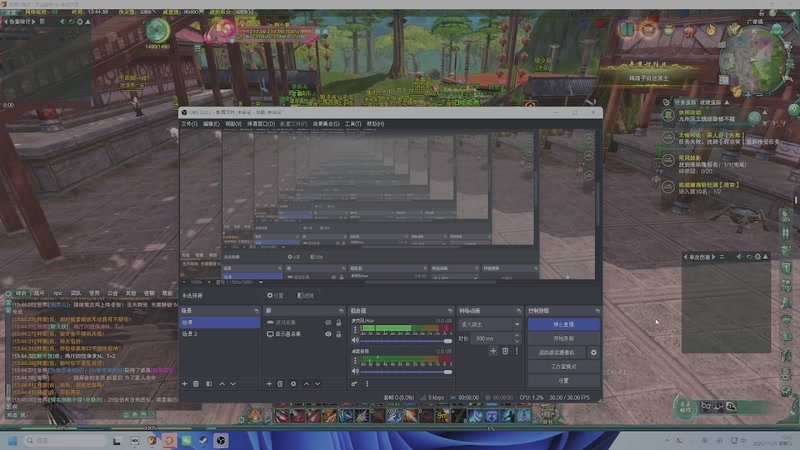Open the View (V) menu

(x=233, y=124)
